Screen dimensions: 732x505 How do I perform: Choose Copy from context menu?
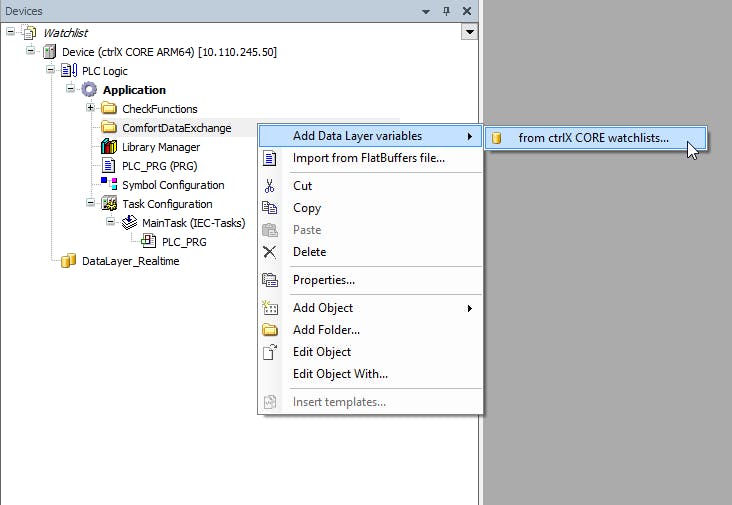(370, 208)
